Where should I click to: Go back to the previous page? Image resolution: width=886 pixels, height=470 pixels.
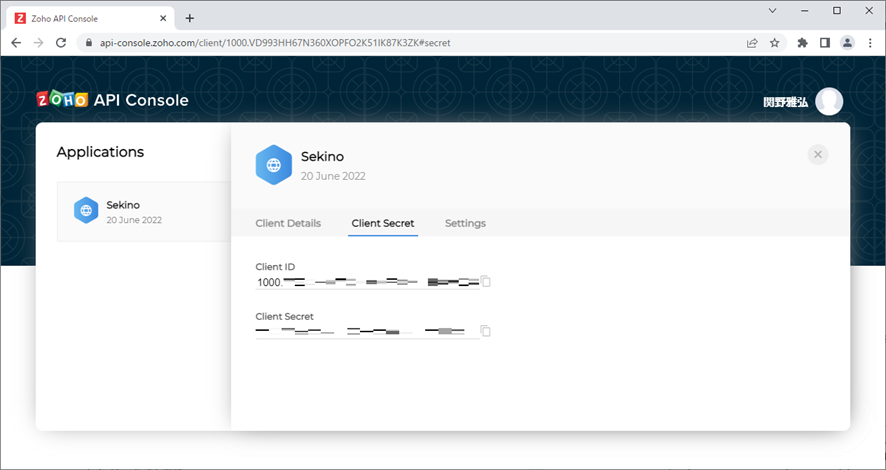point(16,43)
